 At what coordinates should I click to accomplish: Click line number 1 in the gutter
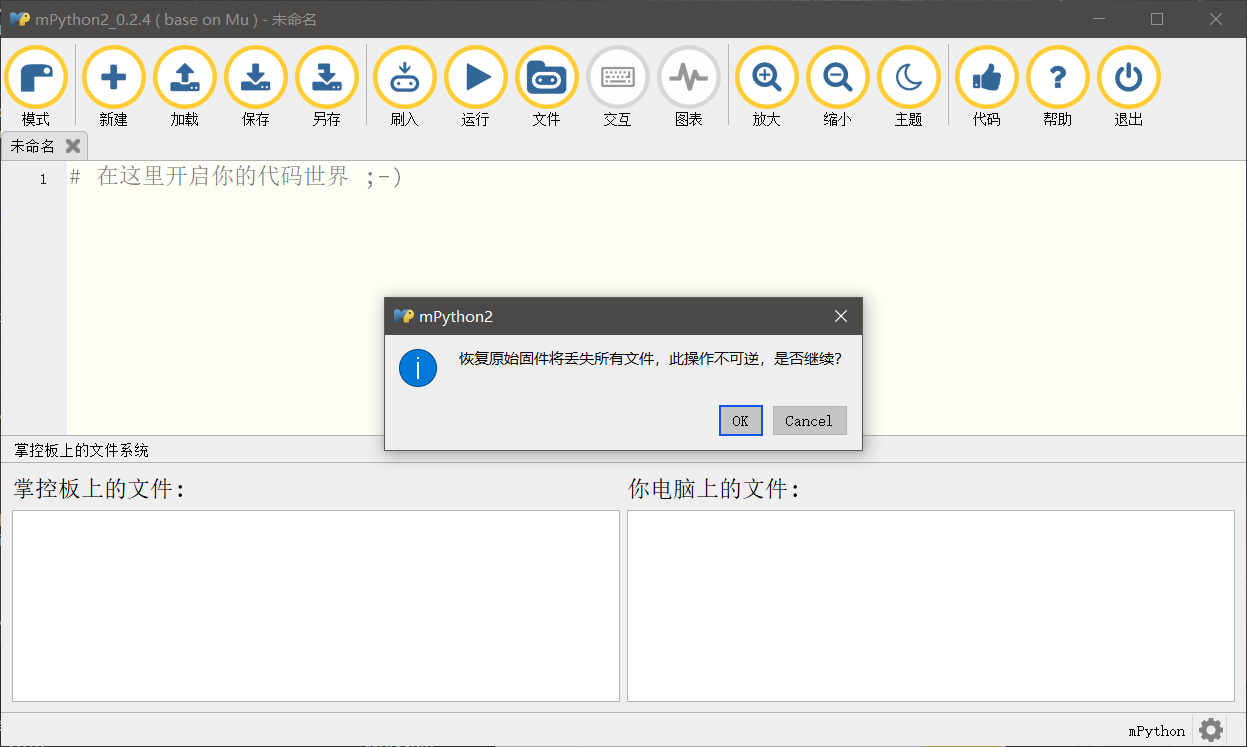point(43,179)
